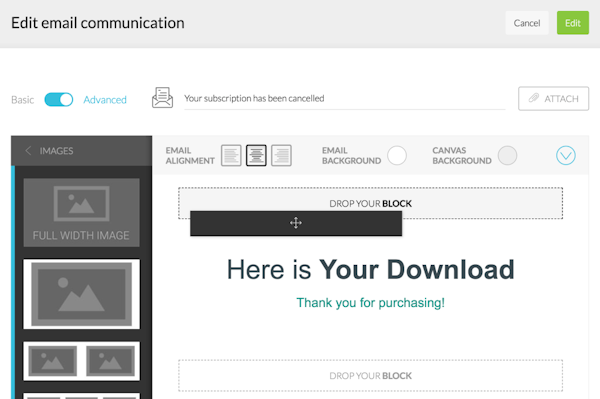Click the green Edit button
Image resolution: width=600 pixels, height=399 pixels.
click(x=573, y=23)
